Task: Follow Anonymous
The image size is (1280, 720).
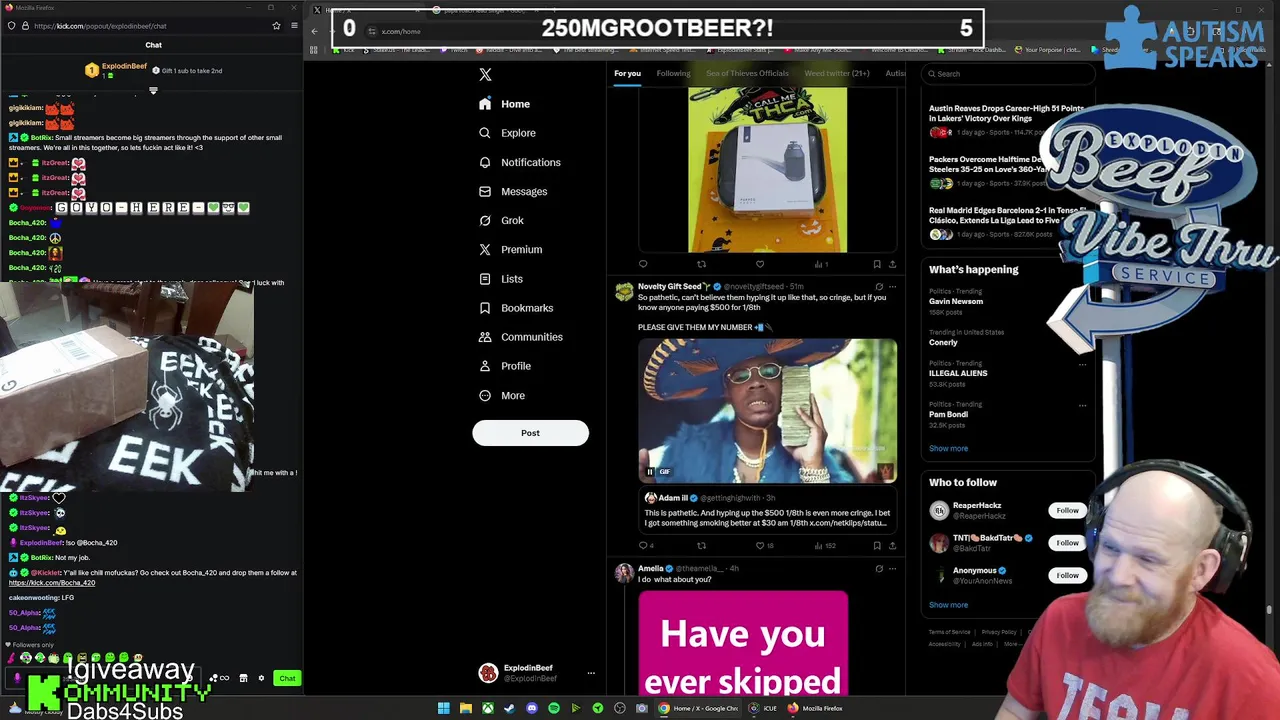Action: 1067,575
